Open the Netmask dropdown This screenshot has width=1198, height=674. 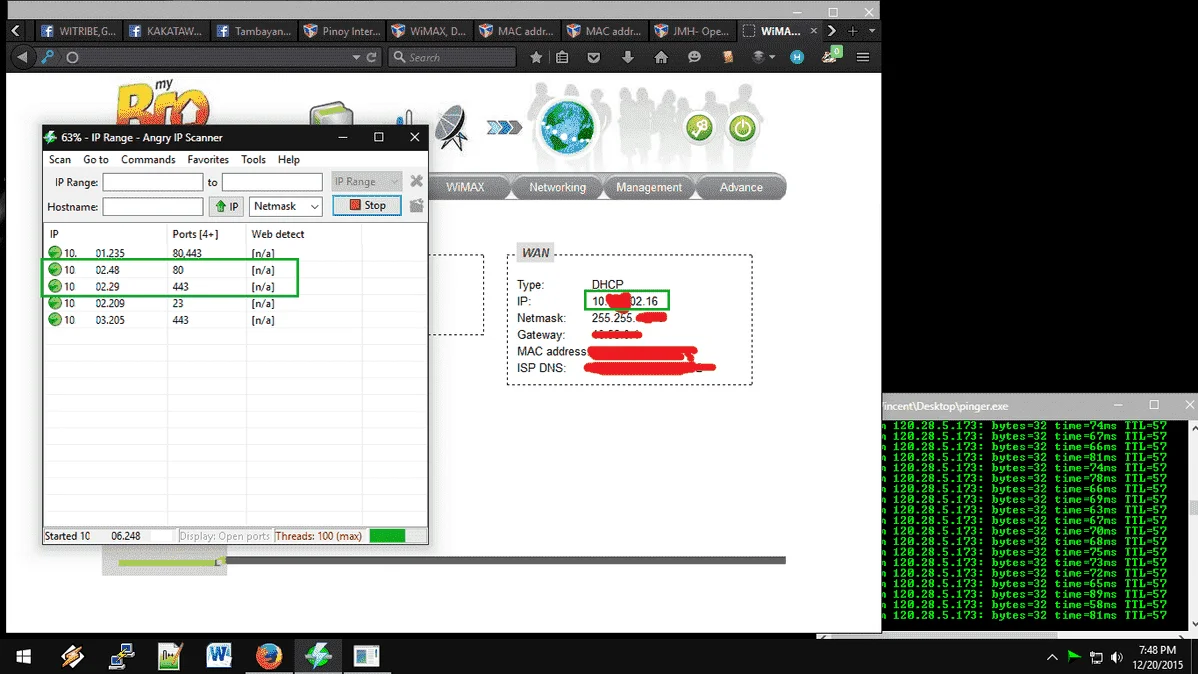[x=286, y=206]
